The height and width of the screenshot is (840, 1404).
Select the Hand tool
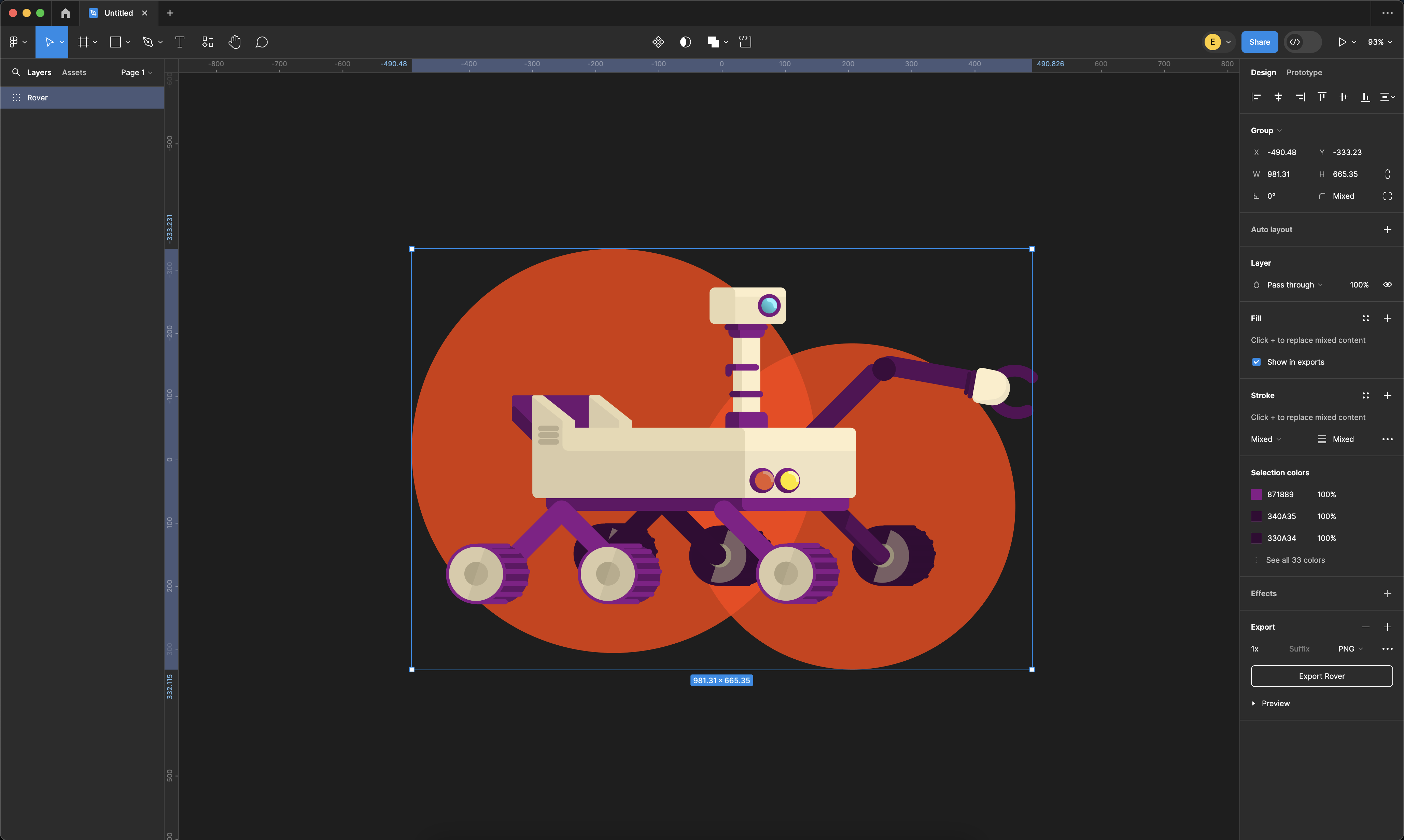click(234, 42)
